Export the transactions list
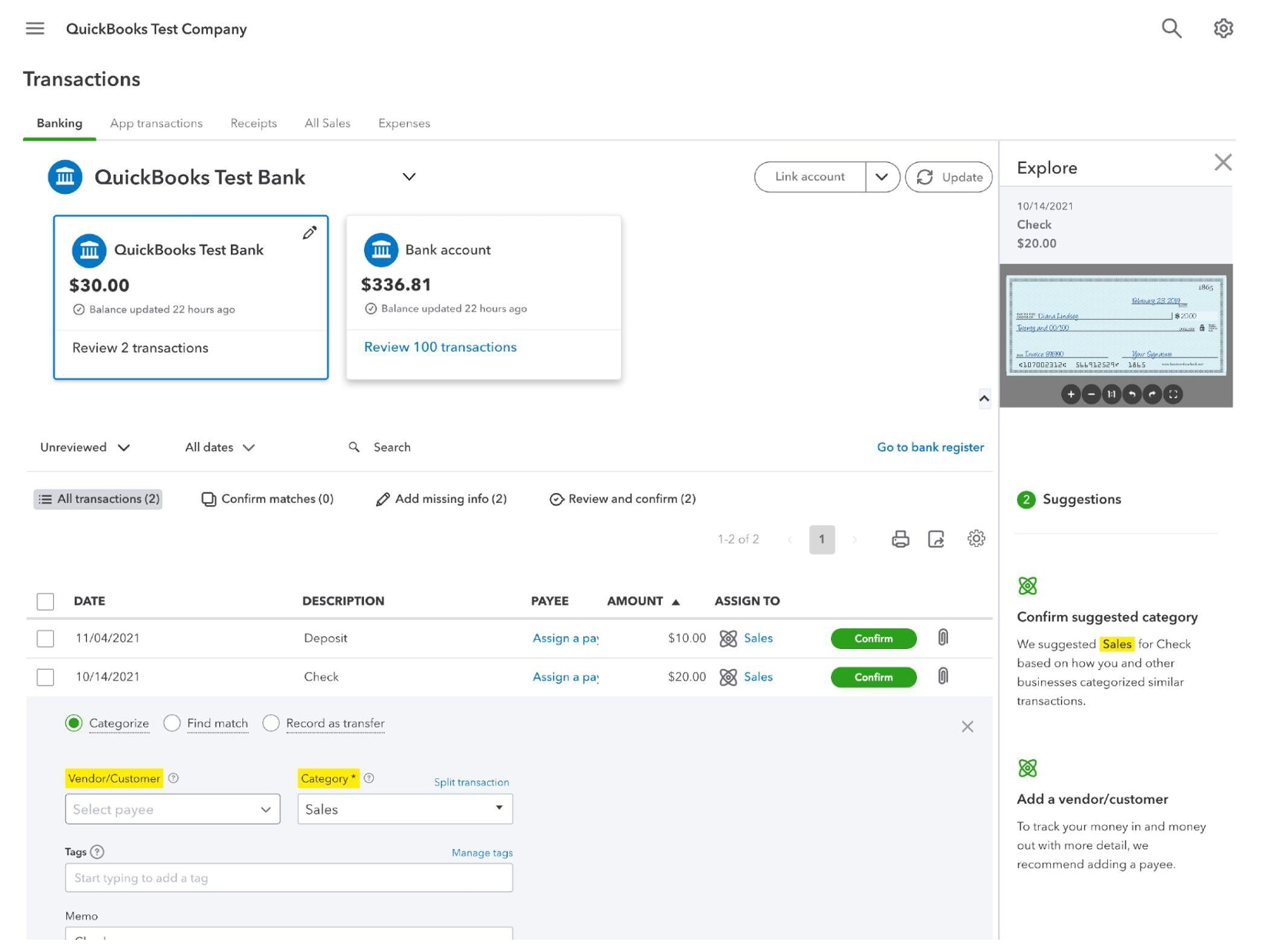The width and height of the screenshot is (1288, 949). (x=936, y=539)
